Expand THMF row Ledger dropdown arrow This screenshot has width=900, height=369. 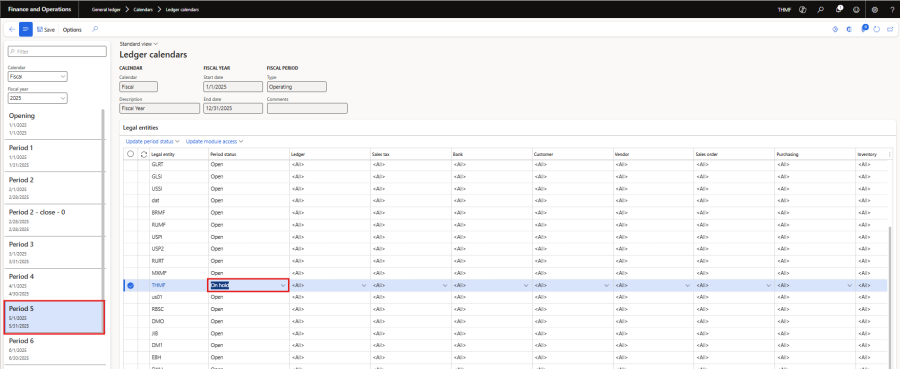(x=364, y=285)
